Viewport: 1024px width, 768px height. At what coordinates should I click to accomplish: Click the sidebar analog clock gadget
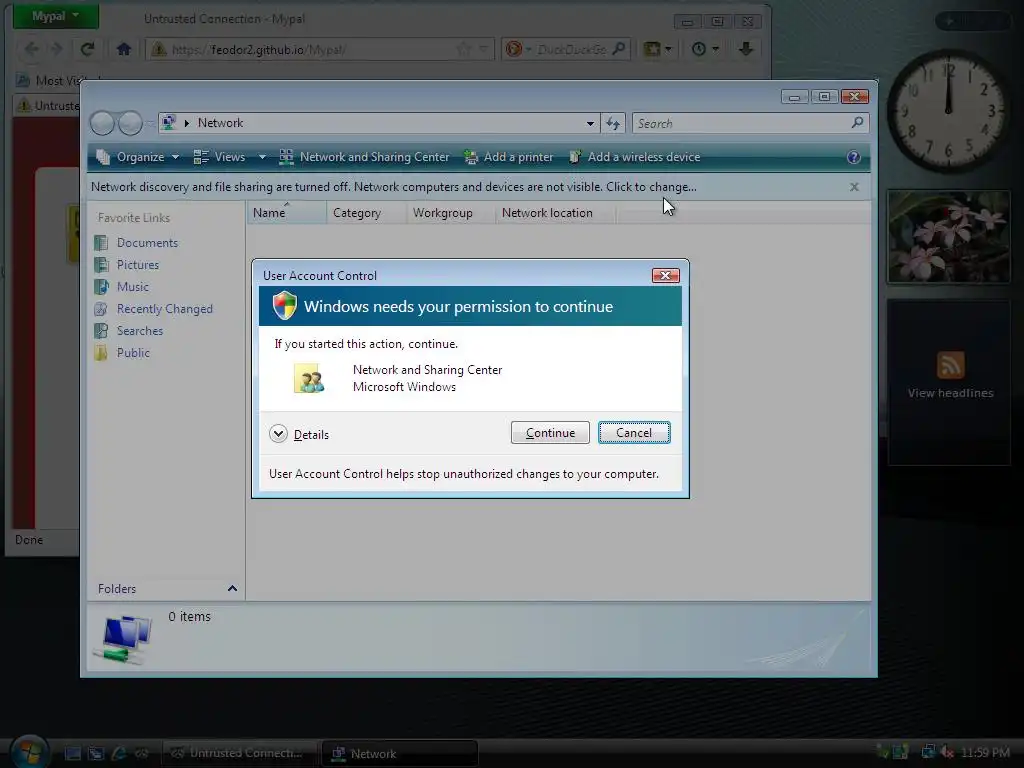[948, 110]
